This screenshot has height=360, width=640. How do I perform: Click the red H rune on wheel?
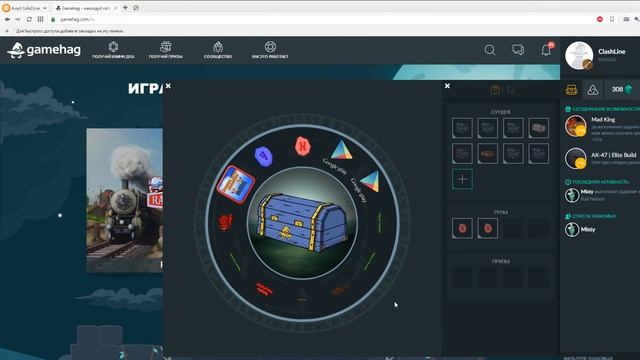point(302,146)
